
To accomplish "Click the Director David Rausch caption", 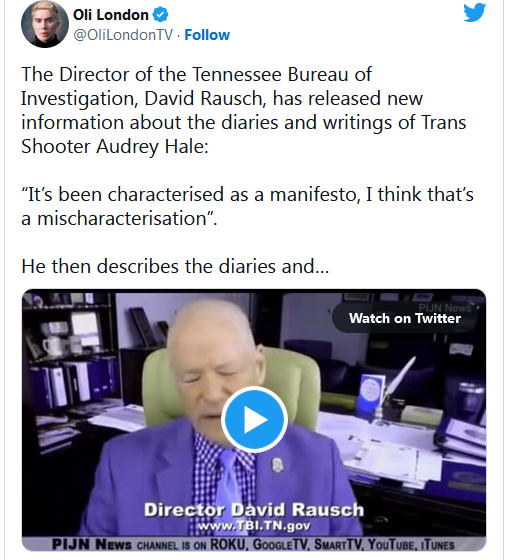I will click(254, 509).
